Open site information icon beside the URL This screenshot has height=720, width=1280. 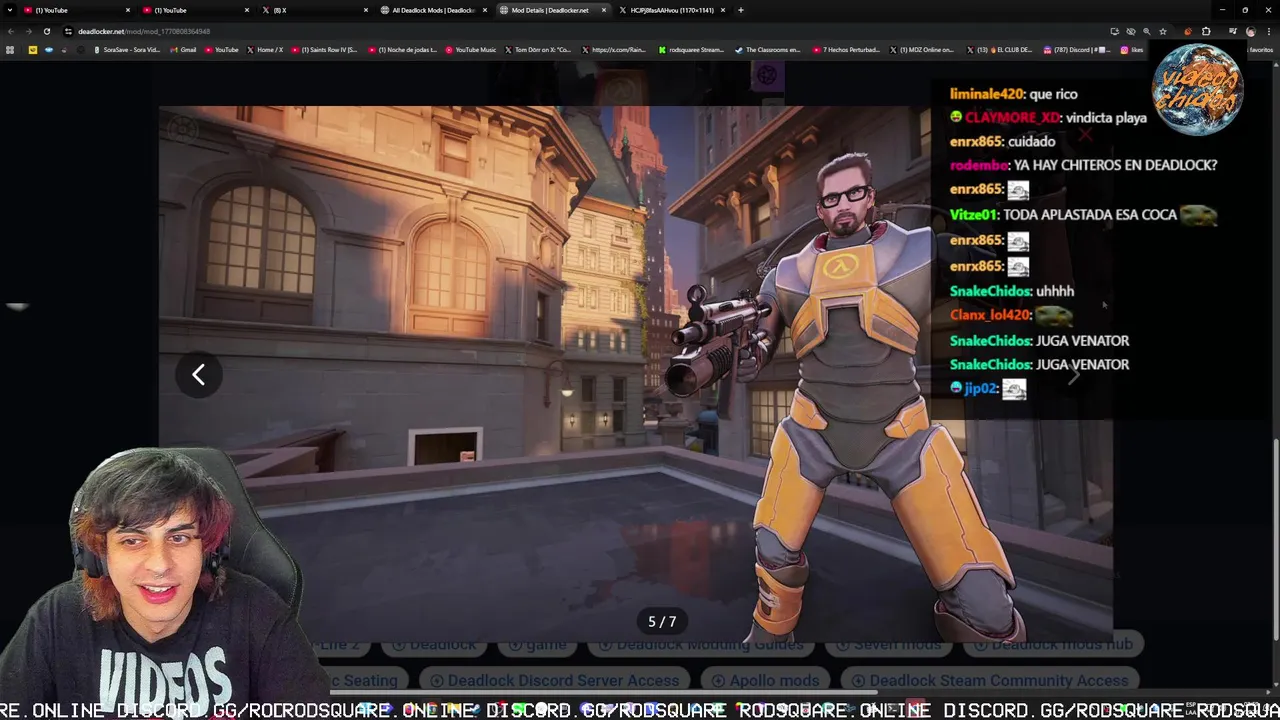click(x=68, y=31)
